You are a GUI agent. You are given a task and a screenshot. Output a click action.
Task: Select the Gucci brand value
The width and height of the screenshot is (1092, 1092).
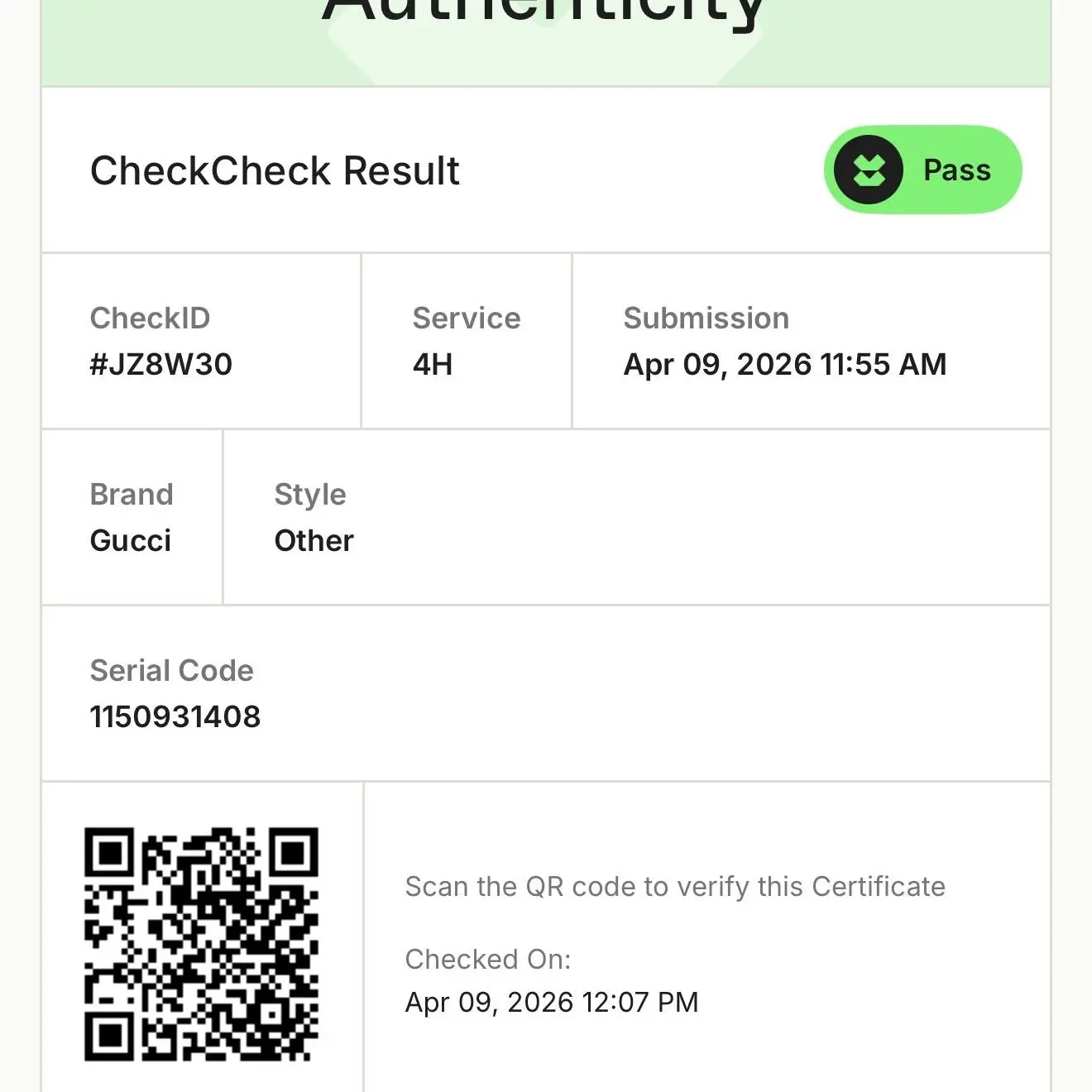(130, 541)
